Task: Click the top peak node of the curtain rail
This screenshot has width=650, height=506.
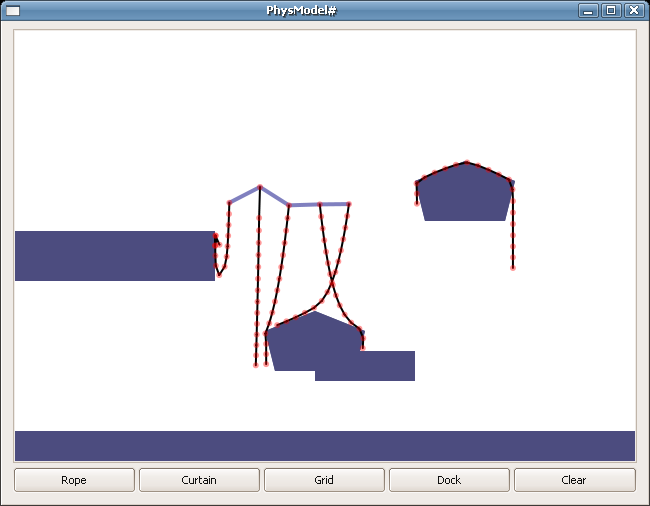Action: tap(260, 187)
